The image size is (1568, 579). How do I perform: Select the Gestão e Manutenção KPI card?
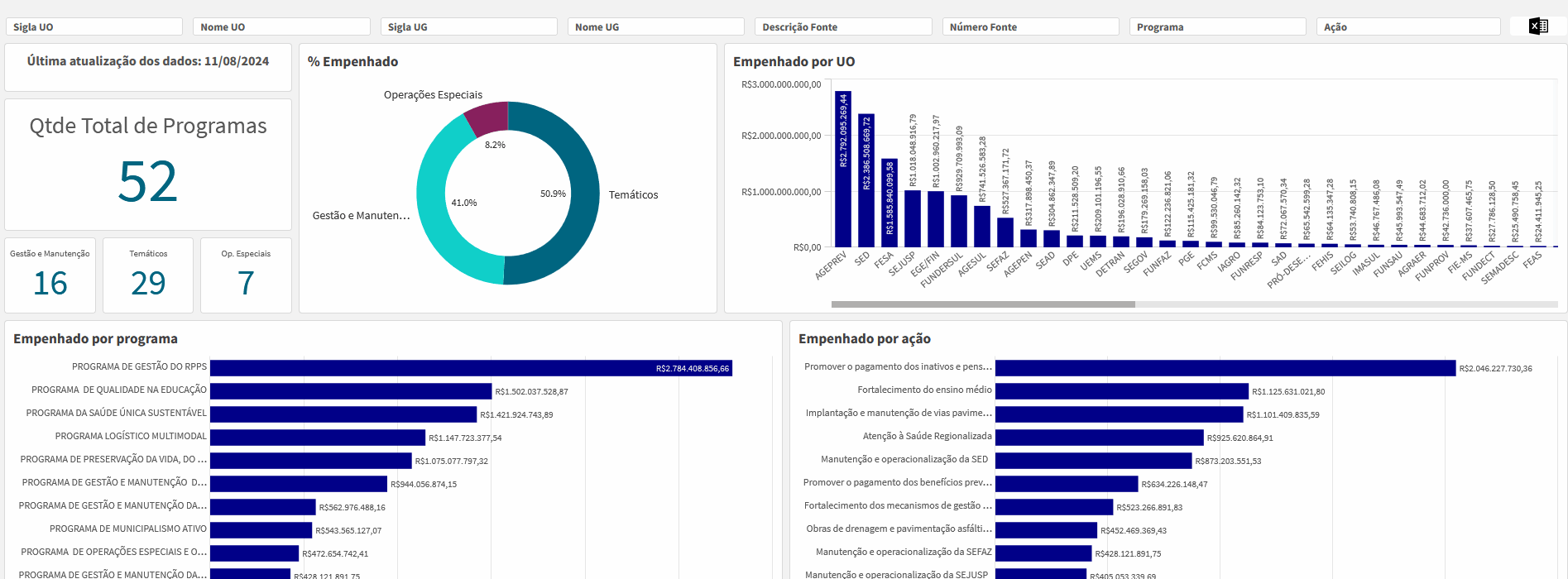point(50,275)
